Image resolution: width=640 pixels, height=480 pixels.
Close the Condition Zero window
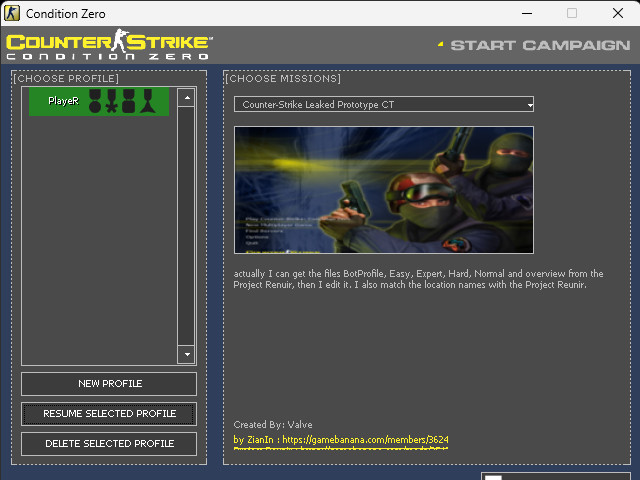(618, 13)
